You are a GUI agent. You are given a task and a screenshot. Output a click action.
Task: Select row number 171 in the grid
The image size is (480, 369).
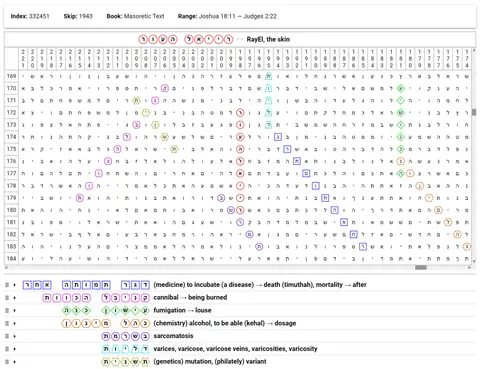pos(11,100)
